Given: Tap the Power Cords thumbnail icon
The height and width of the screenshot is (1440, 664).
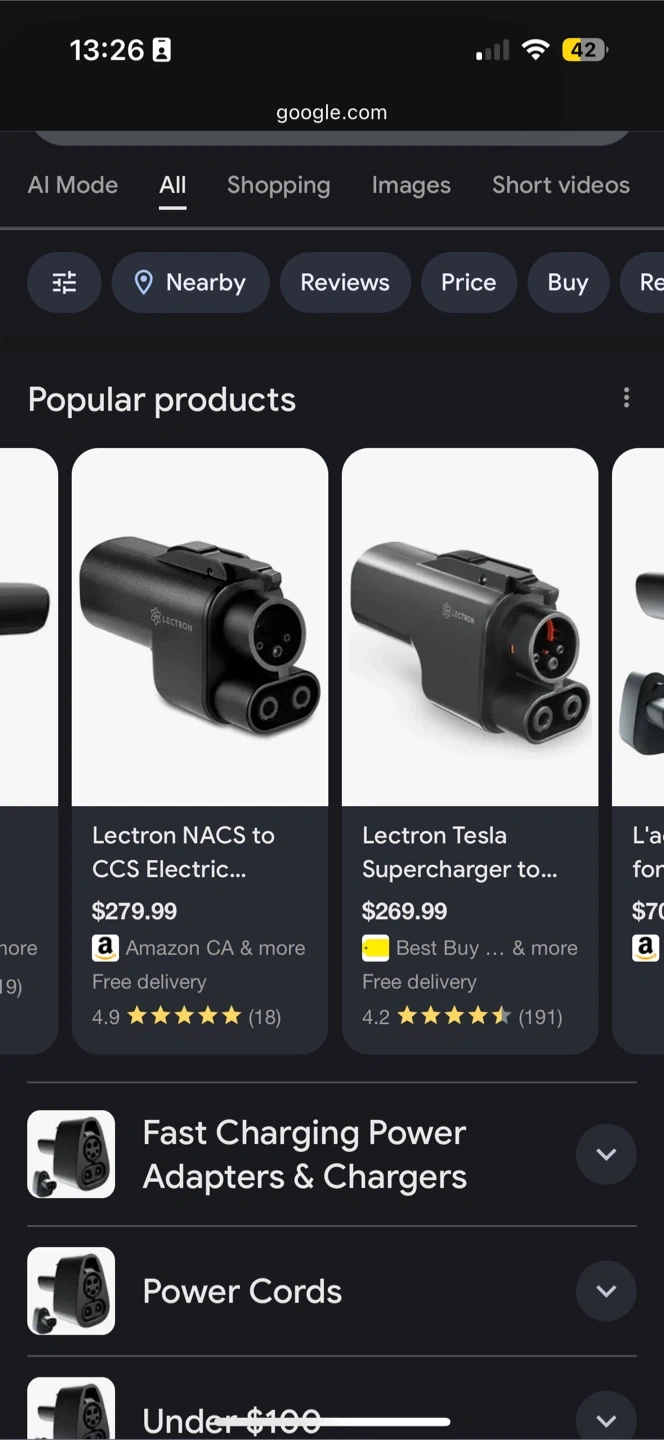Looking at the screenshot, I should pyautogui.click(x=71, y=1291).
